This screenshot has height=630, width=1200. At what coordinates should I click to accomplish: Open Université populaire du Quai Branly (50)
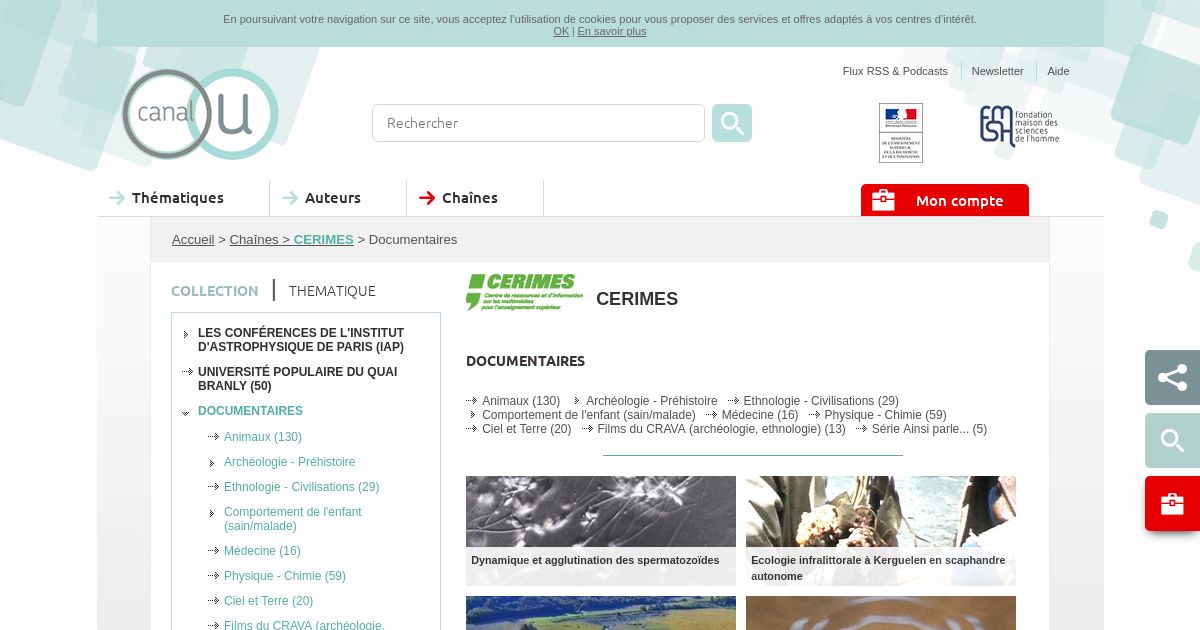point(297,379)
